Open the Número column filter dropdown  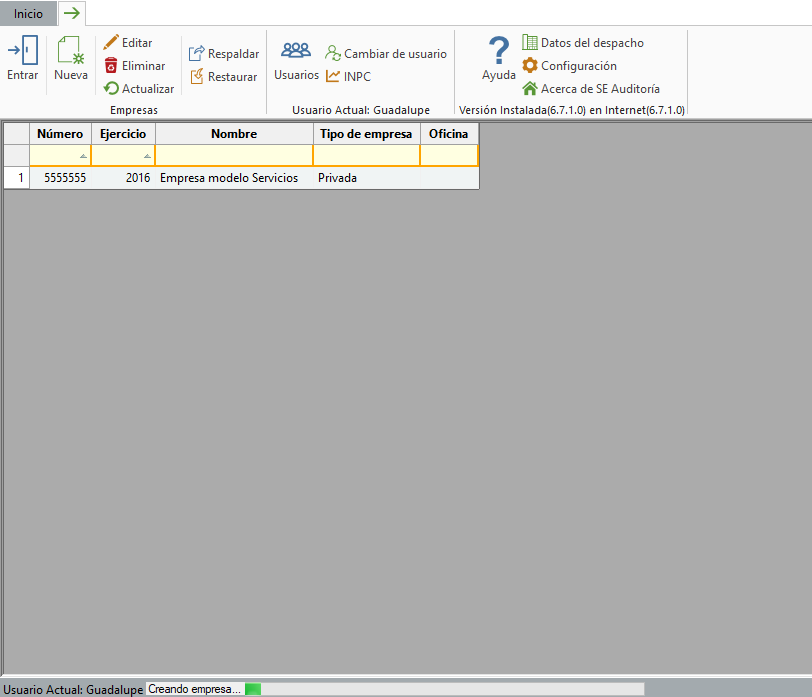pos(83,157)
